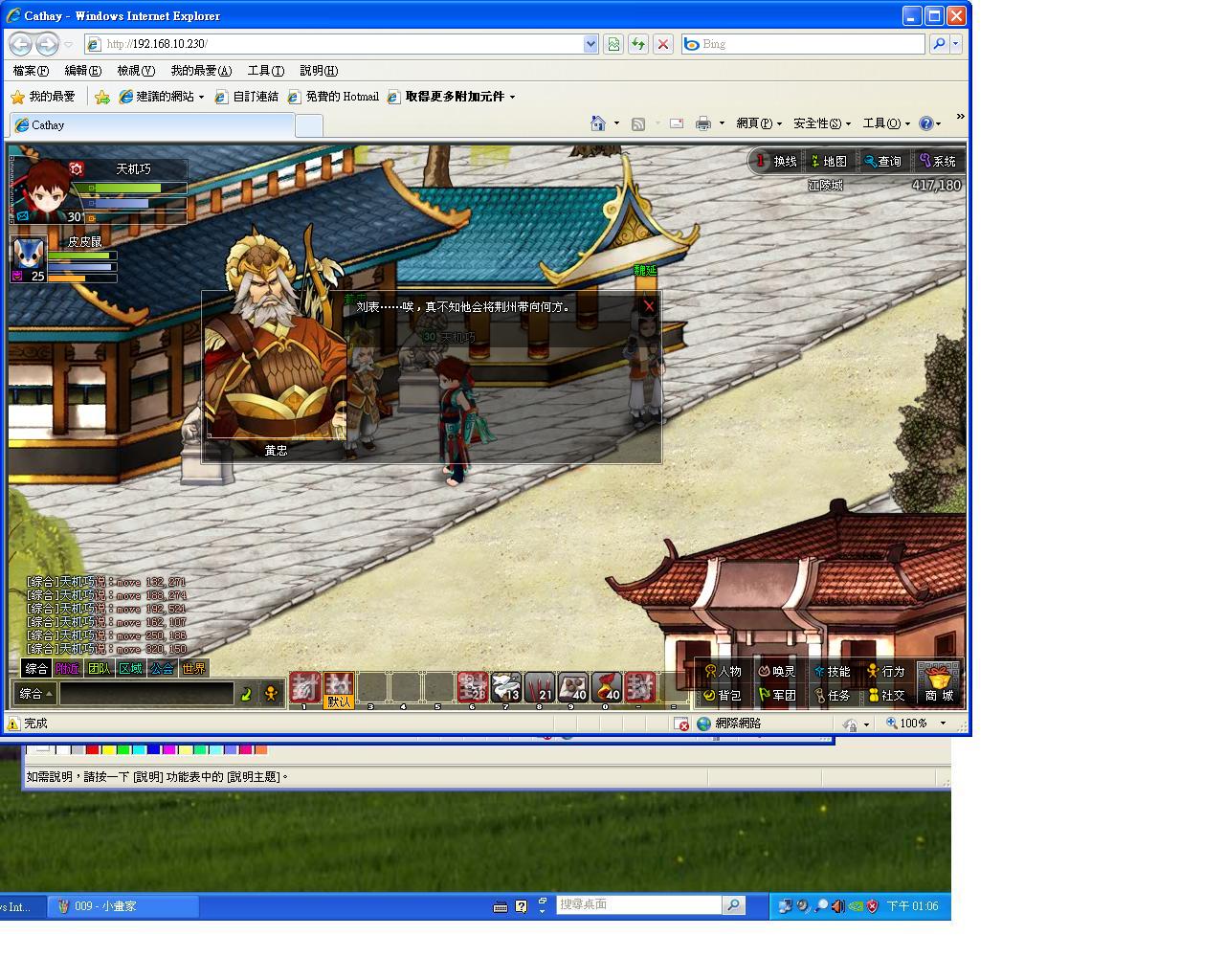This screenshot has width=1225, height=980.
Task: Click the chat message input field
Action: pyautogui.click(x=146, y=694)
